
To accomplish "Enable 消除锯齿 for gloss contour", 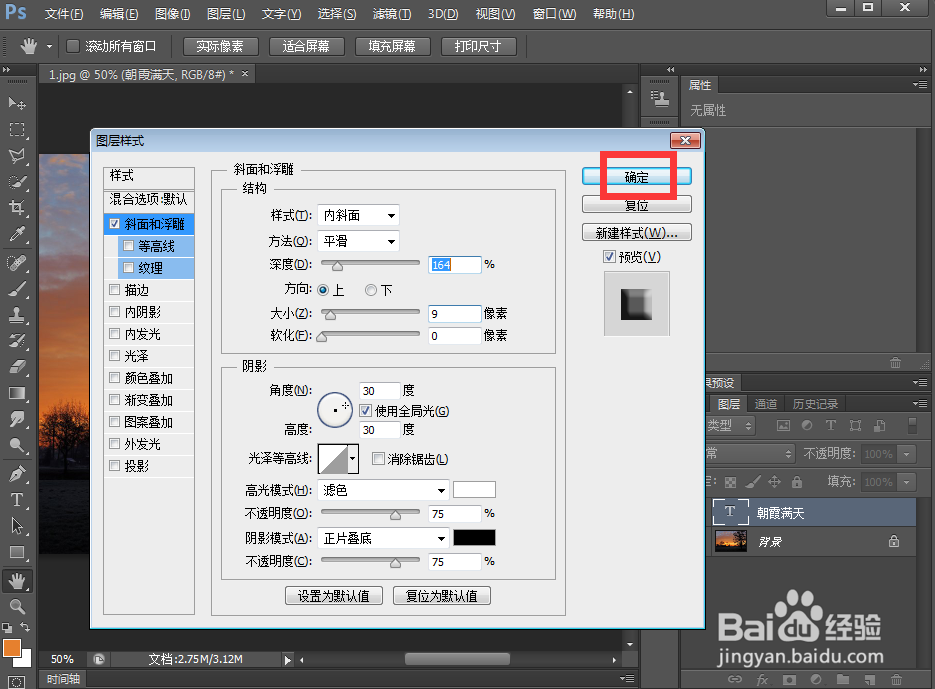I will click(377, 459).
